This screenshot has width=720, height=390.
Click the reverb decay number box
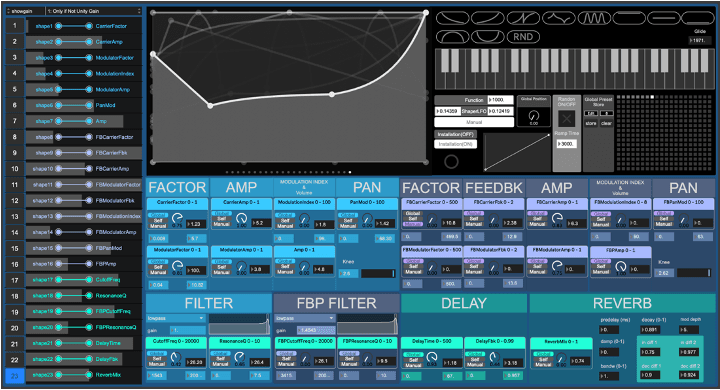click(651, 329)
